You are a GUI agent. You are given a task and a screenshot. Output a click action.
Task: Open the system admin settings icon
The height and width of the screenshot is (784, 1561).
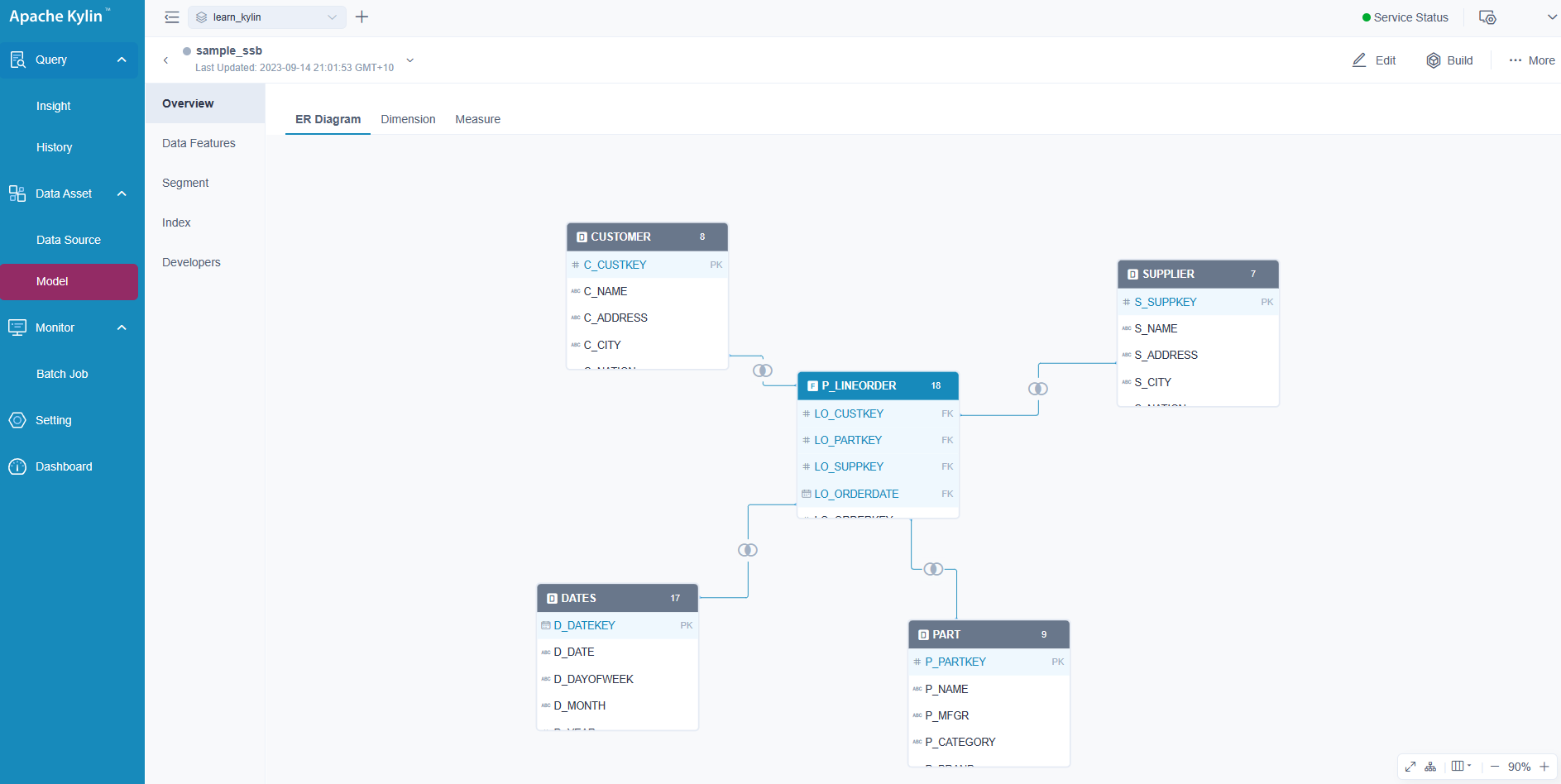(1487, 17)
